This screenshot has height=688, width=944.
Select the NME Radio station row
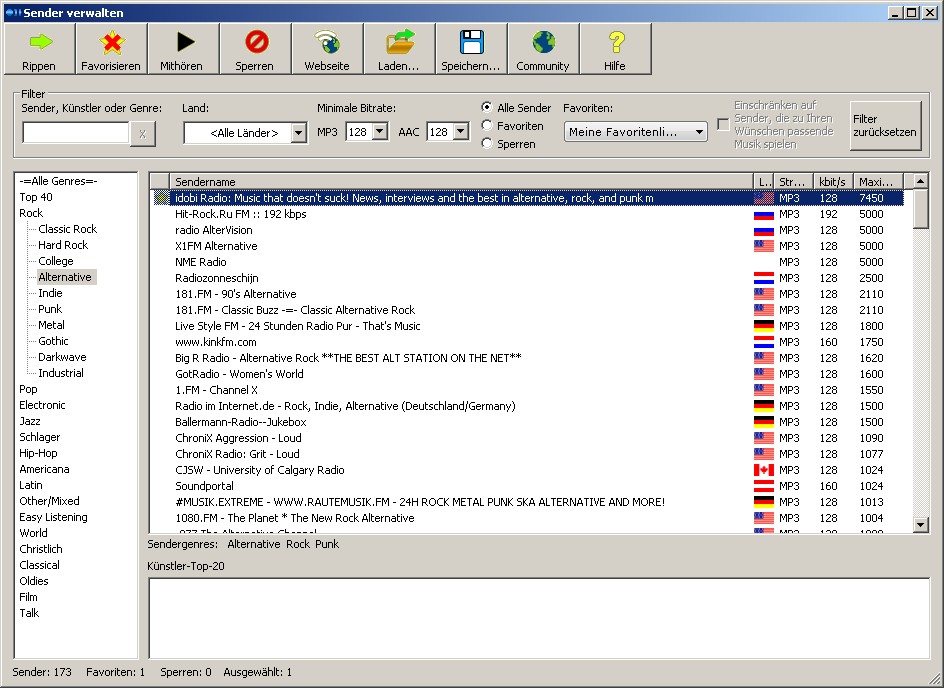point(527,262)
